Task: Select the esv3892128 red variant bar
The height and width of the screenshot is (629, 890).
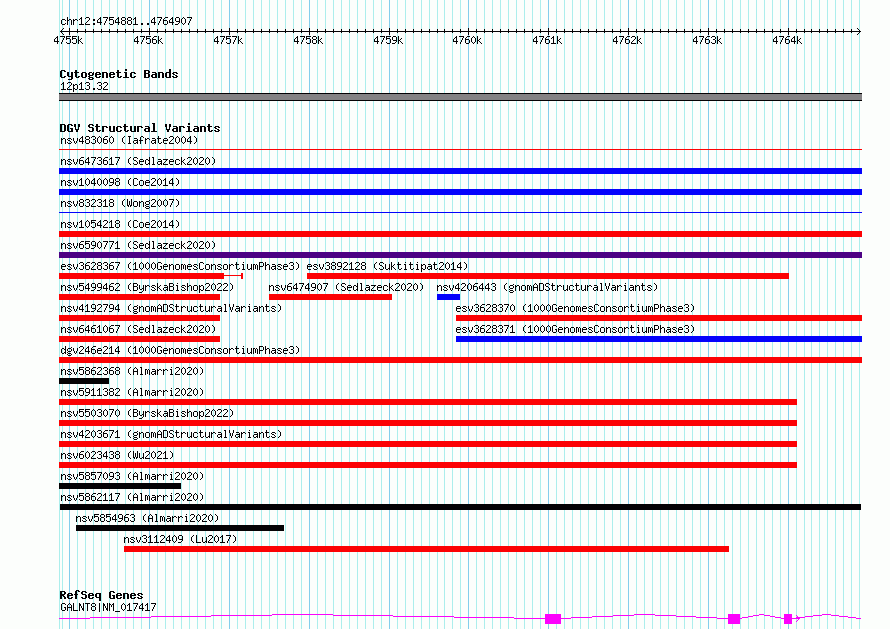Action: pos(548,276)
